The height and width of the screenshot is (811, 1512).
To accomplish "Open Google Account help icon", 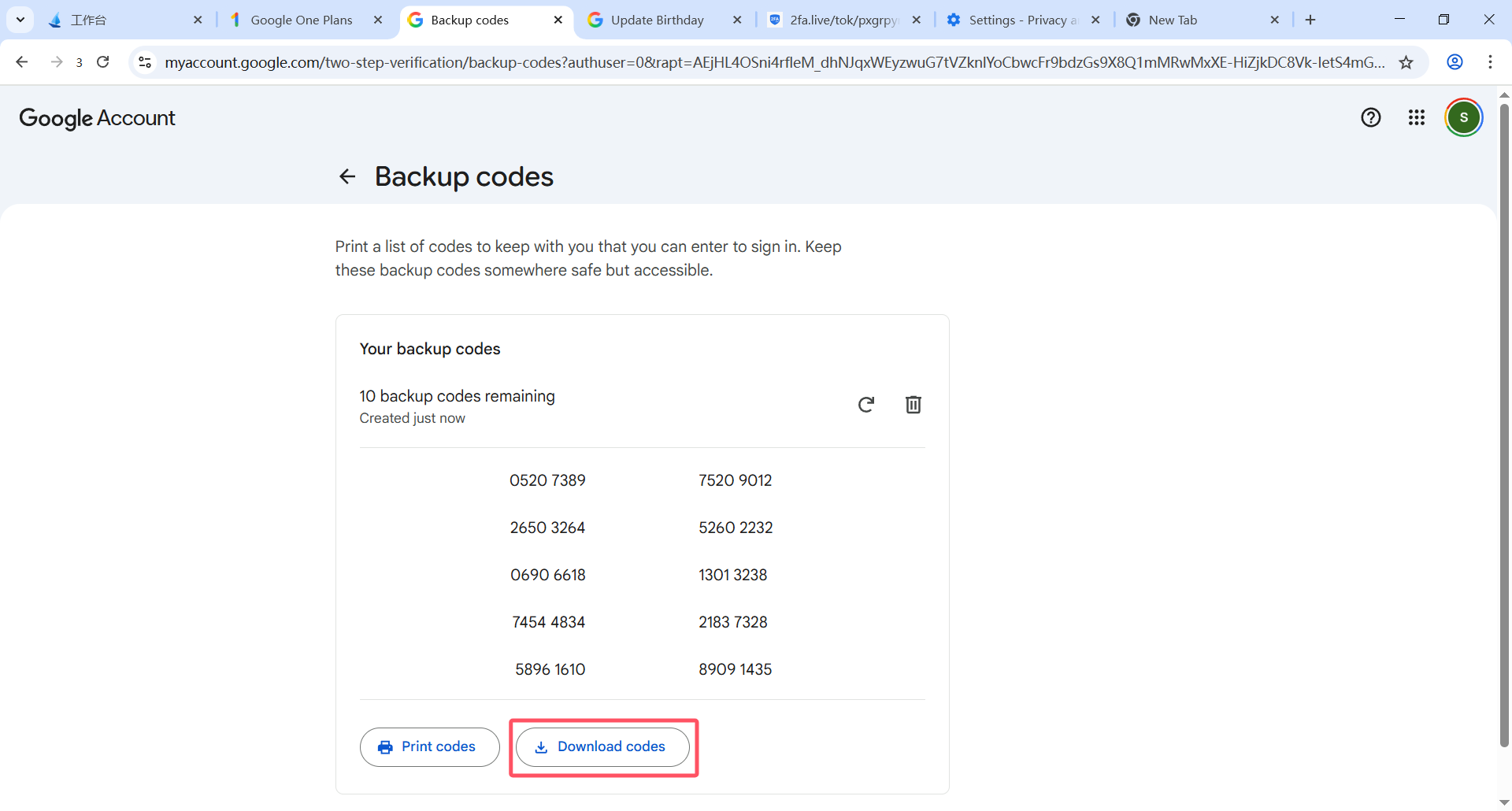I will [x=1370, y=117].
